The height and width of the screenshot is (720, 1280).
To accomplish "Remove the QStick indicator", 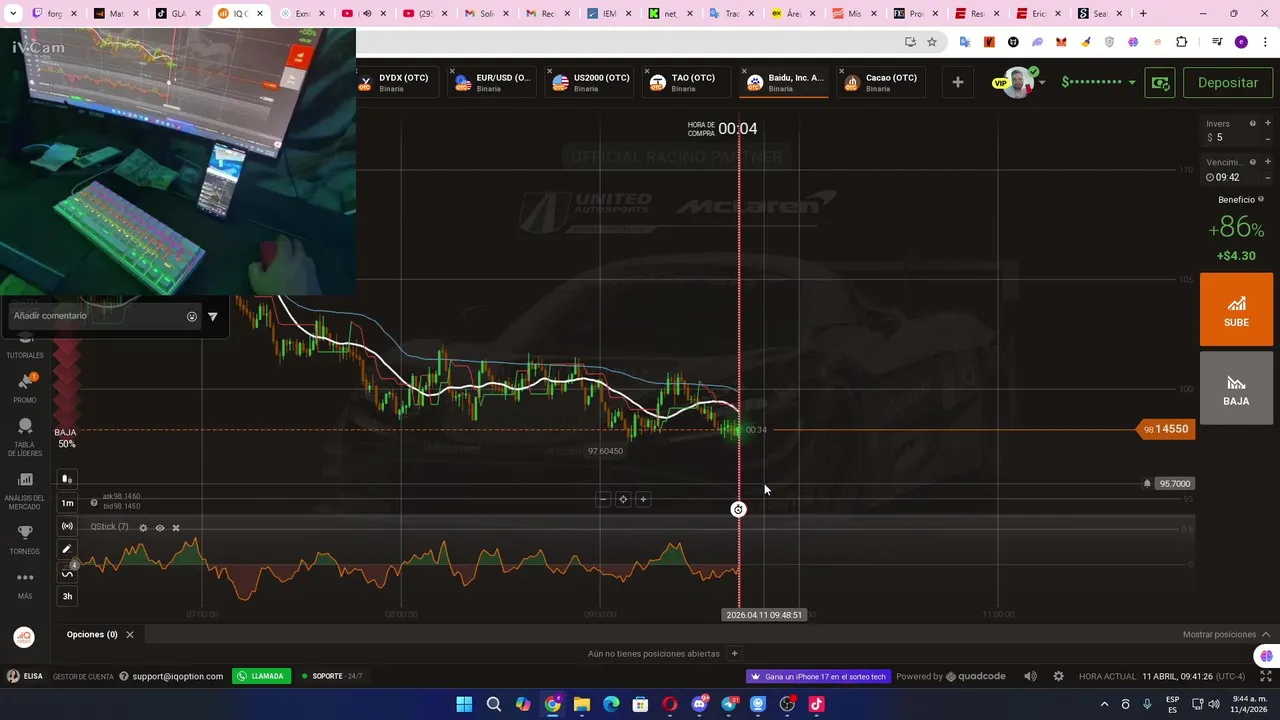I will 176,528.
